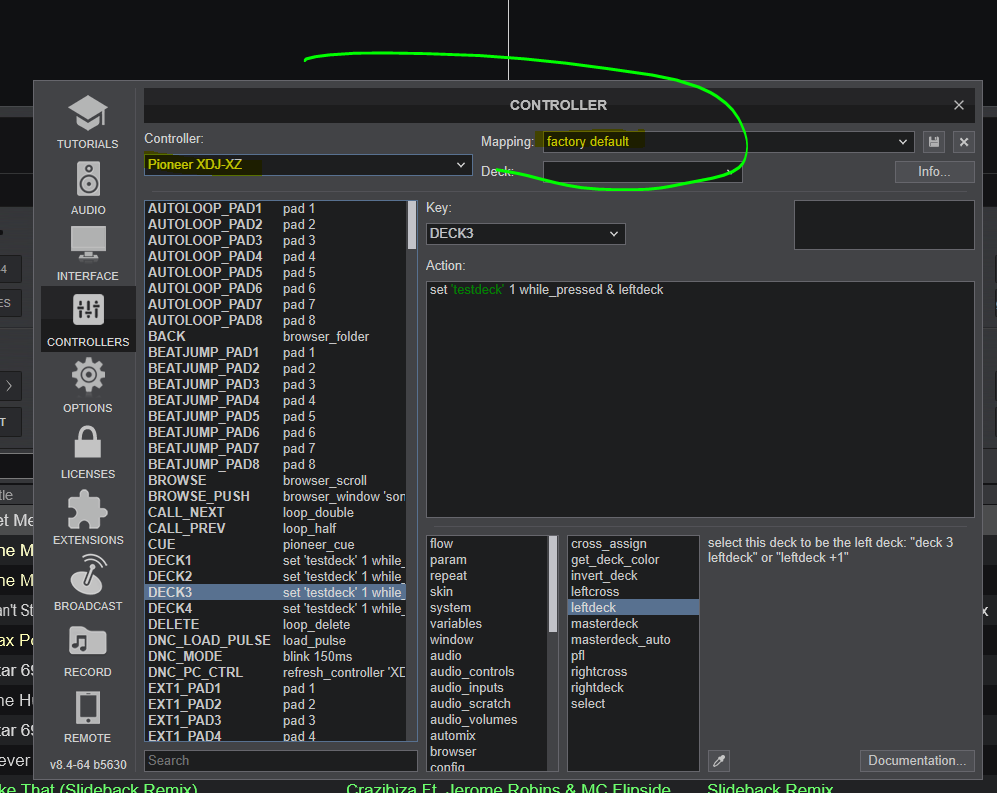Open the Deck dropdown

642,172
